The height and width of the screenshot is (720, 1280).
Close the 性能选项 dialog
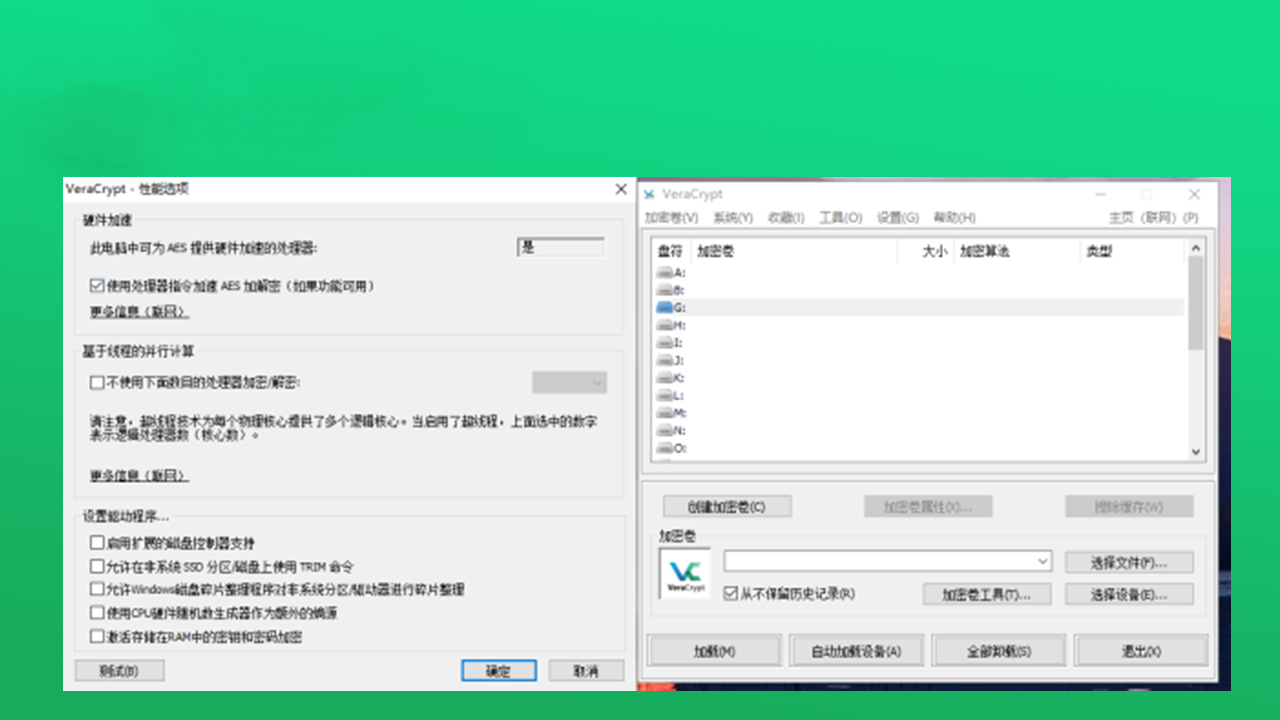tap(620, 189)
